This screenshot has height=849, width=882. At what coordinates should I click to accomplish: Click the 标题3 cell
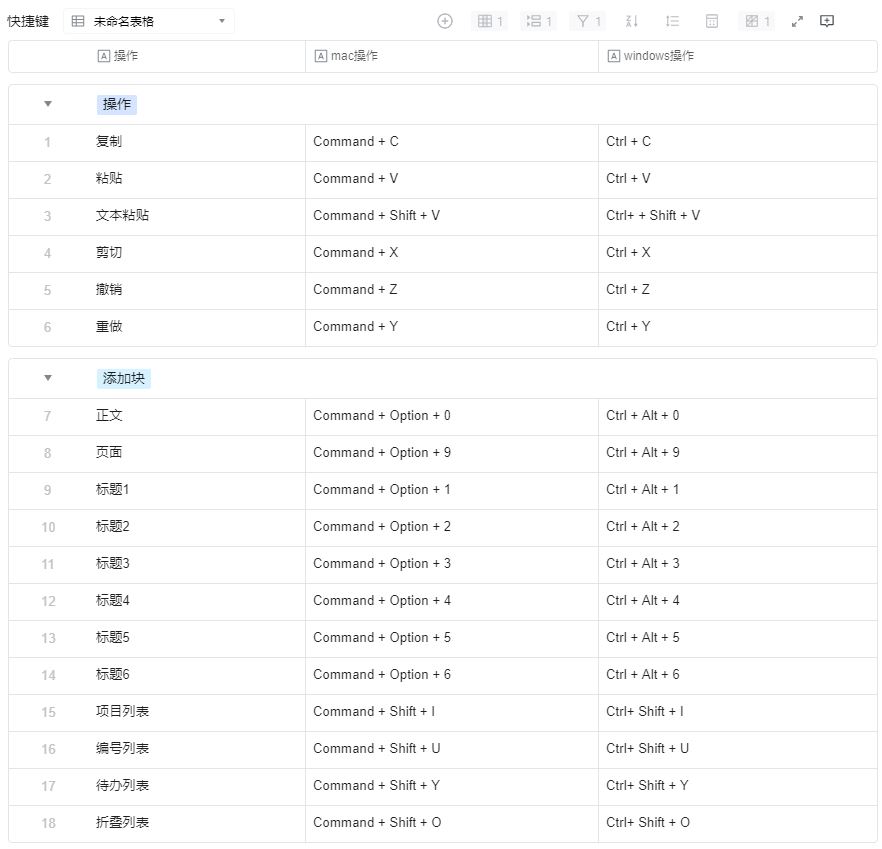click(x=196, y=564)
